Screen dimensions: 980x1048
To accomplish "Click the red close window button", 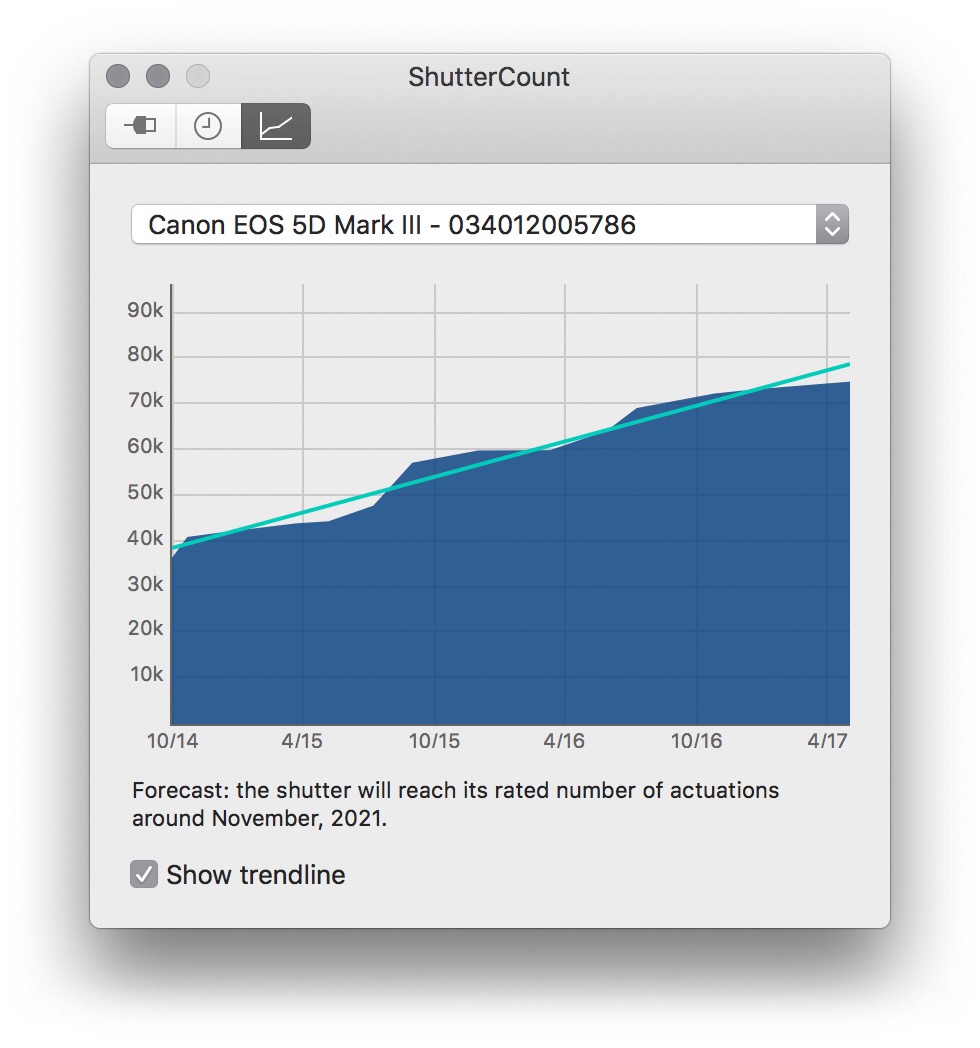I will tap(118, 76).
